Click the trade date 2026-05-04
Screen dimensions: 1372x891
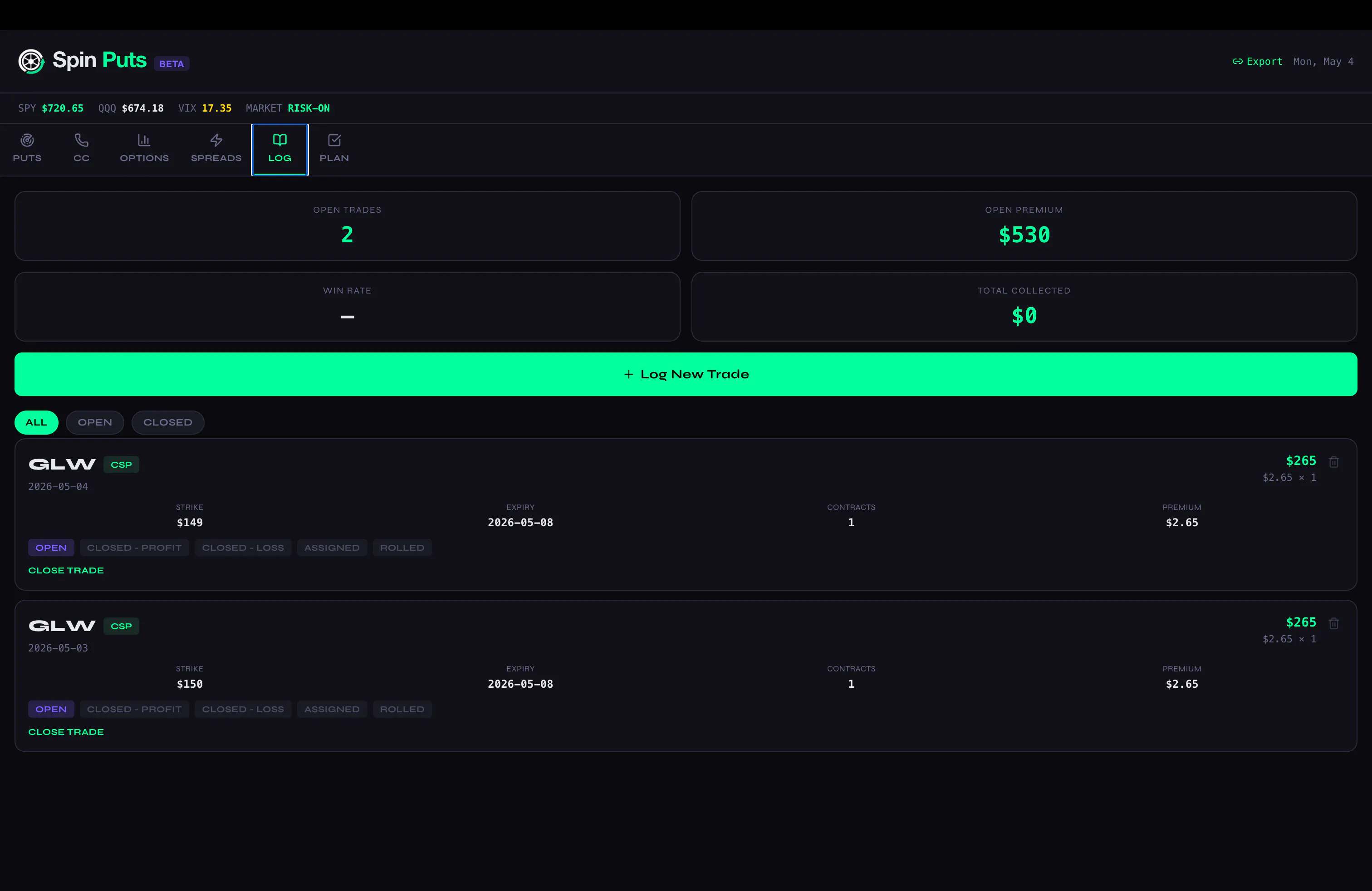tap(58, 486)
